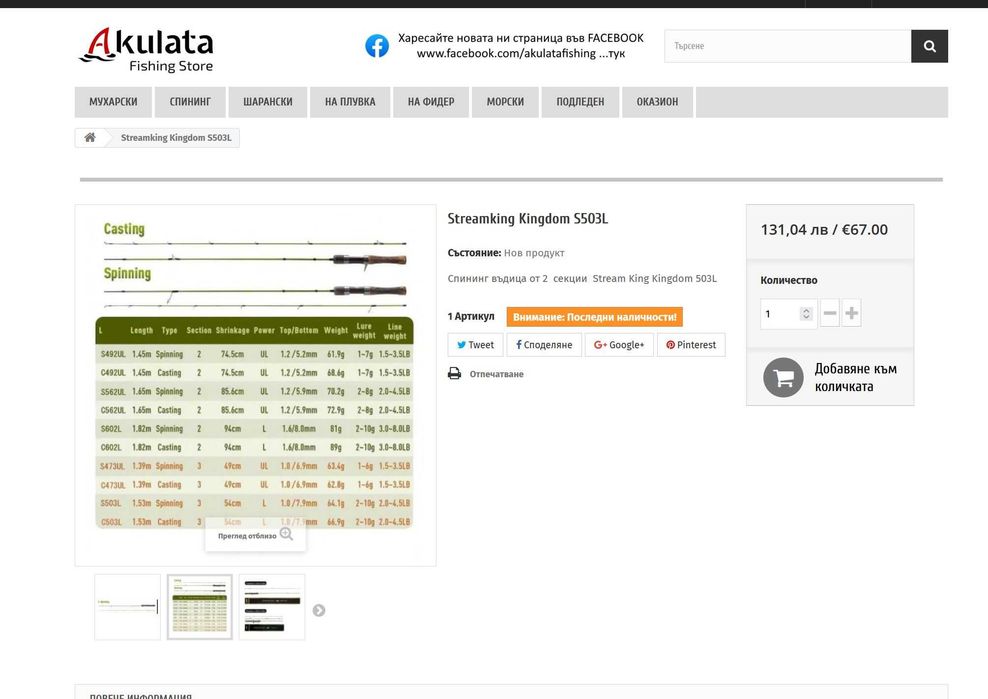Select the third product thumbnail
The image size is (988, 699).
[x=272, y=607]
